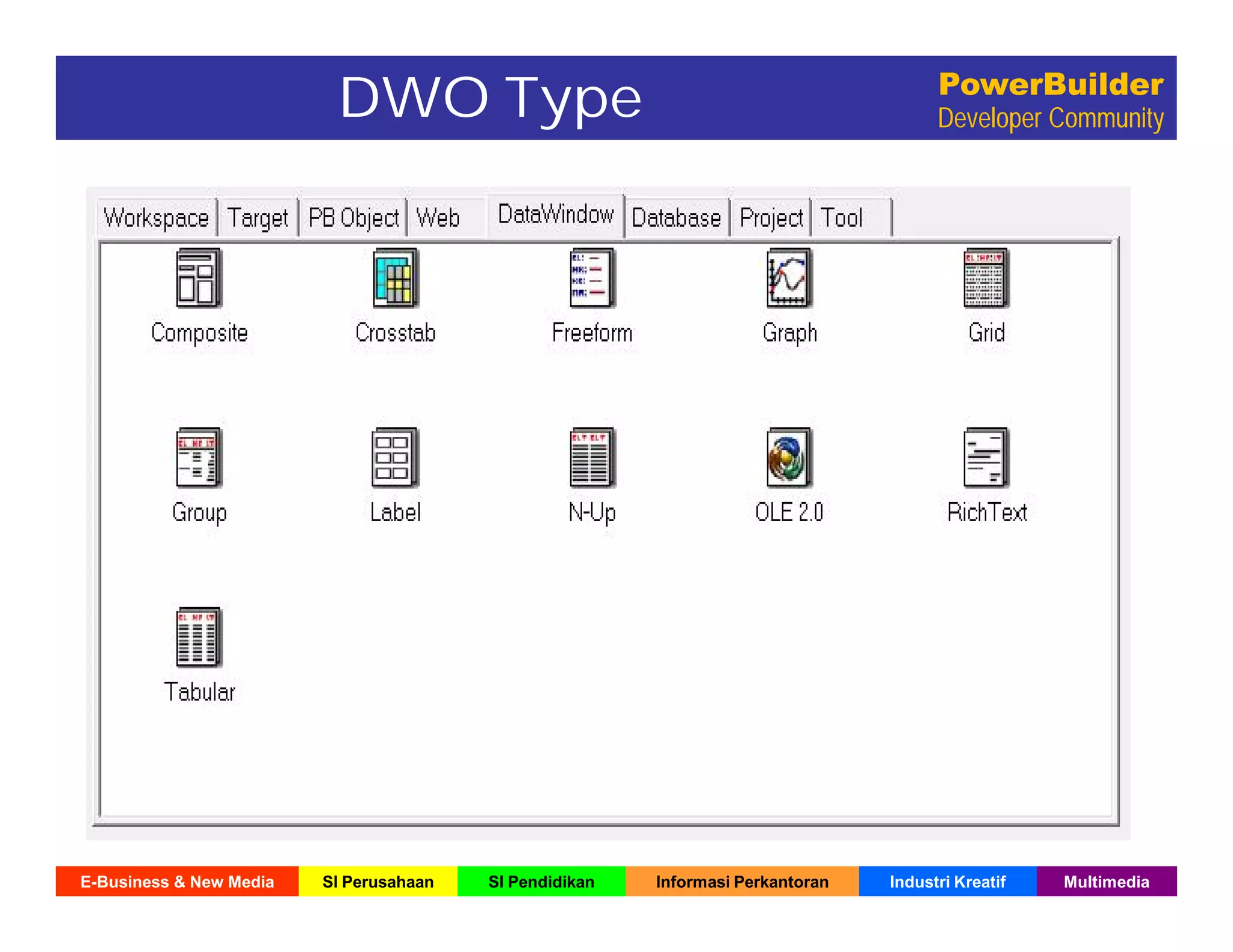1233x952 pixels.
Task: Open the Target tab
Action: 258,217
